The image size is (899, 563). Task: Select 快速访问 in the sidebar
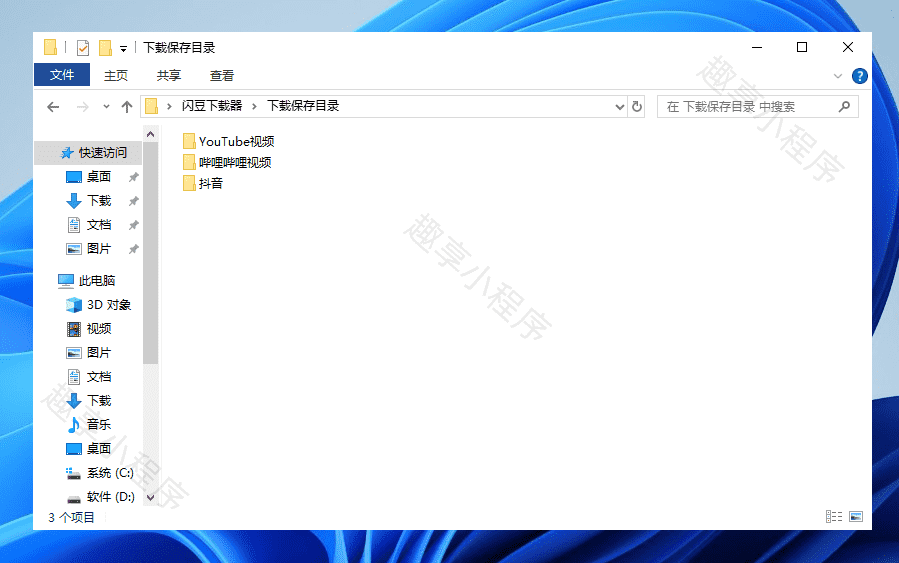88,153
